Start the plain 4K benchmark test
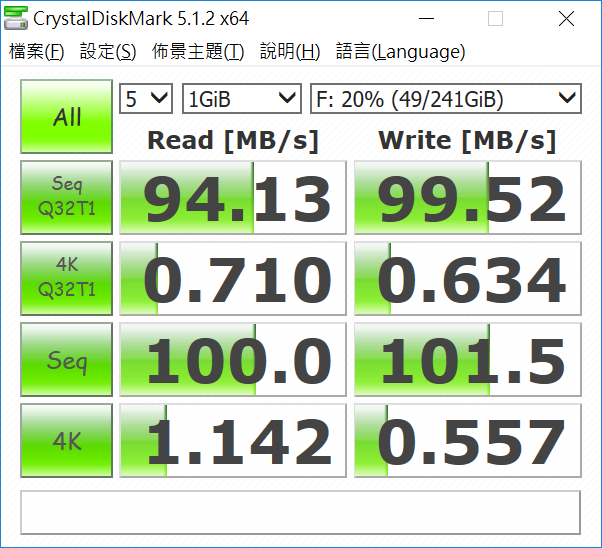The image size is (602, 548). pyautogui.click(x=66, y=440)
